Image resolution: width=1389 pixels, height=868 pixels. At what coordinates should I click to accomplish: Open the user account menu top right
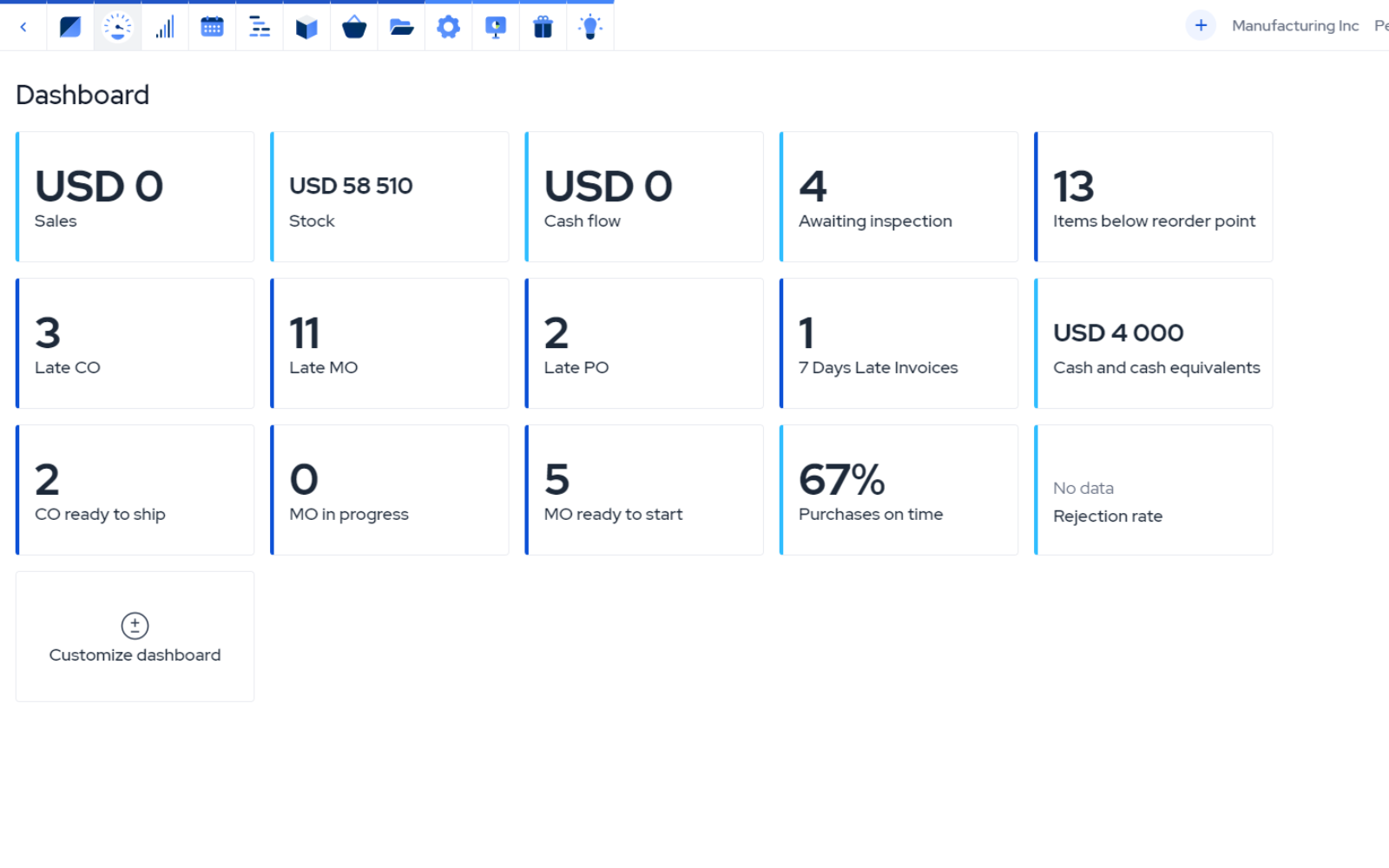coord(1381,25)
